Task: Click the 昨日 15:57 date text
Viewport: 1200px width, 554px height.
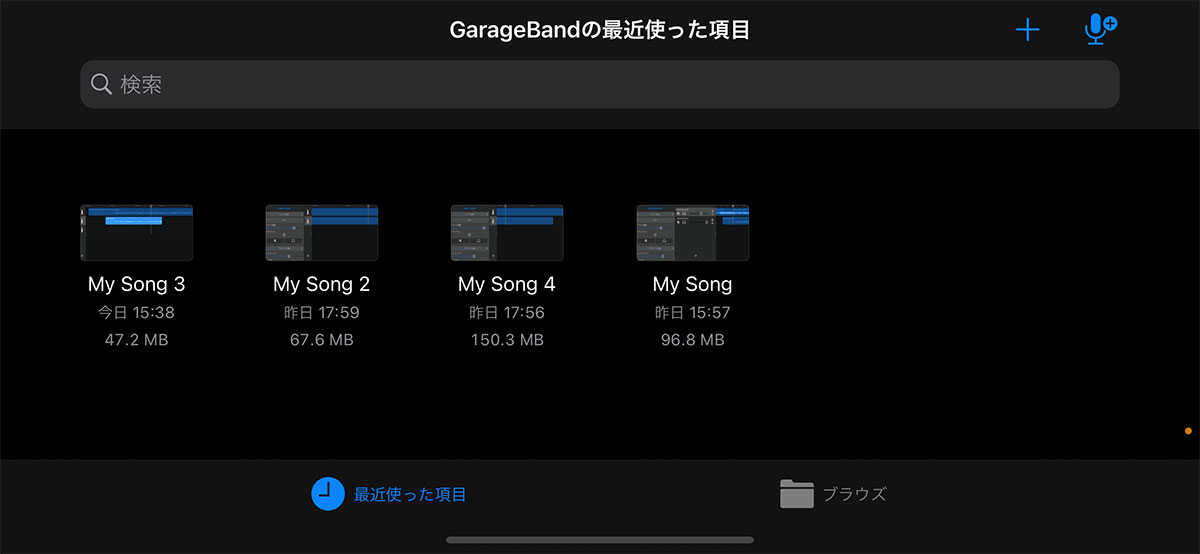Action: (x=693, y=313)
